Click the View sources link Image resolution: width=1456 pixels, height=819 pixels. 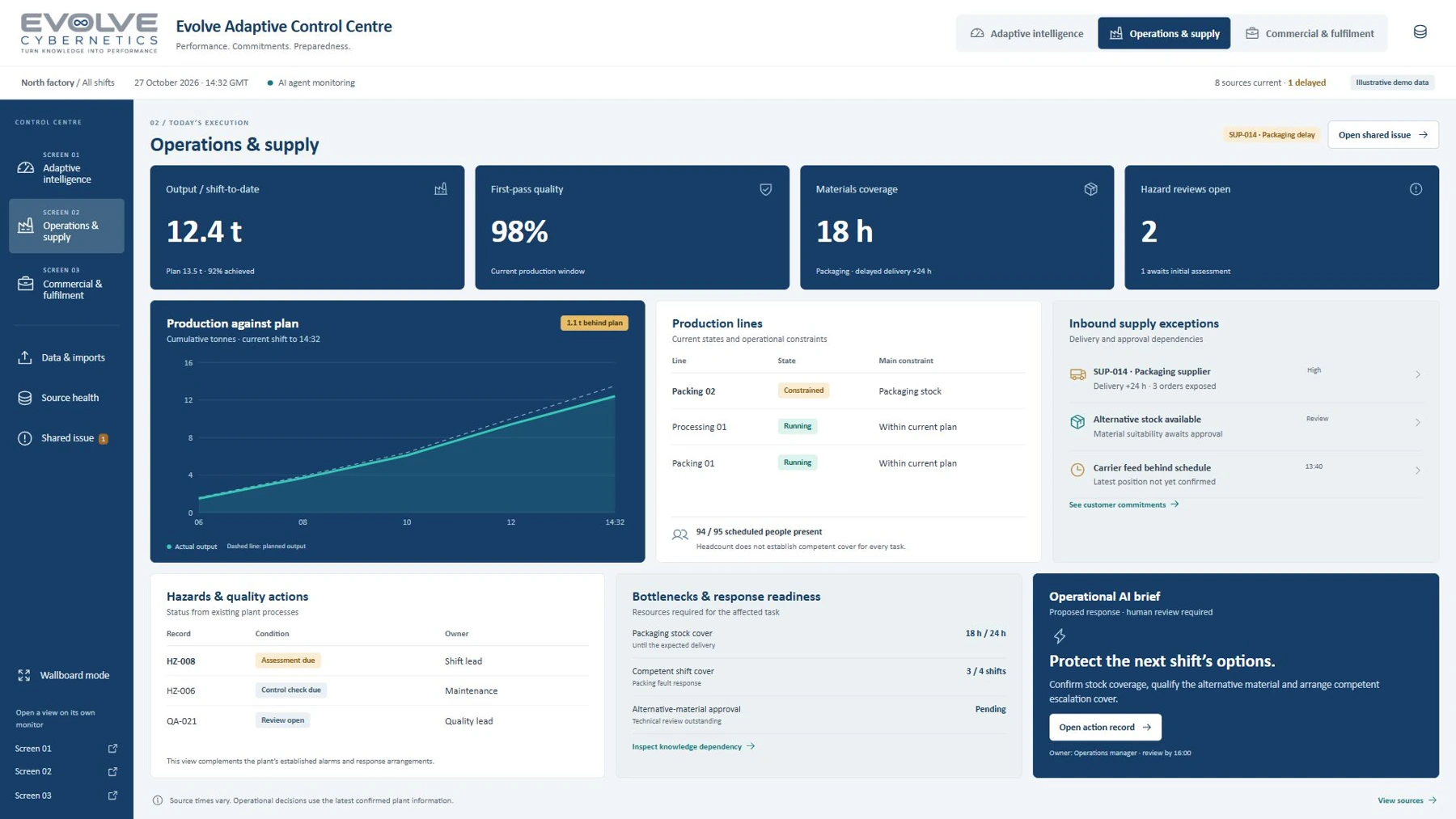click(1407, 800)
